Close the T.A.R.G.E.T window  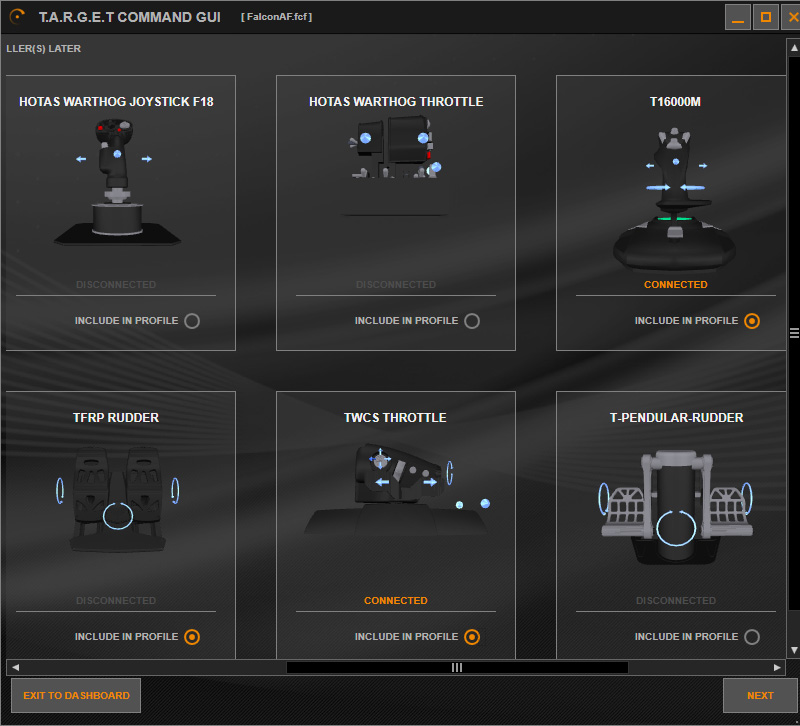[x=793, y=17]
